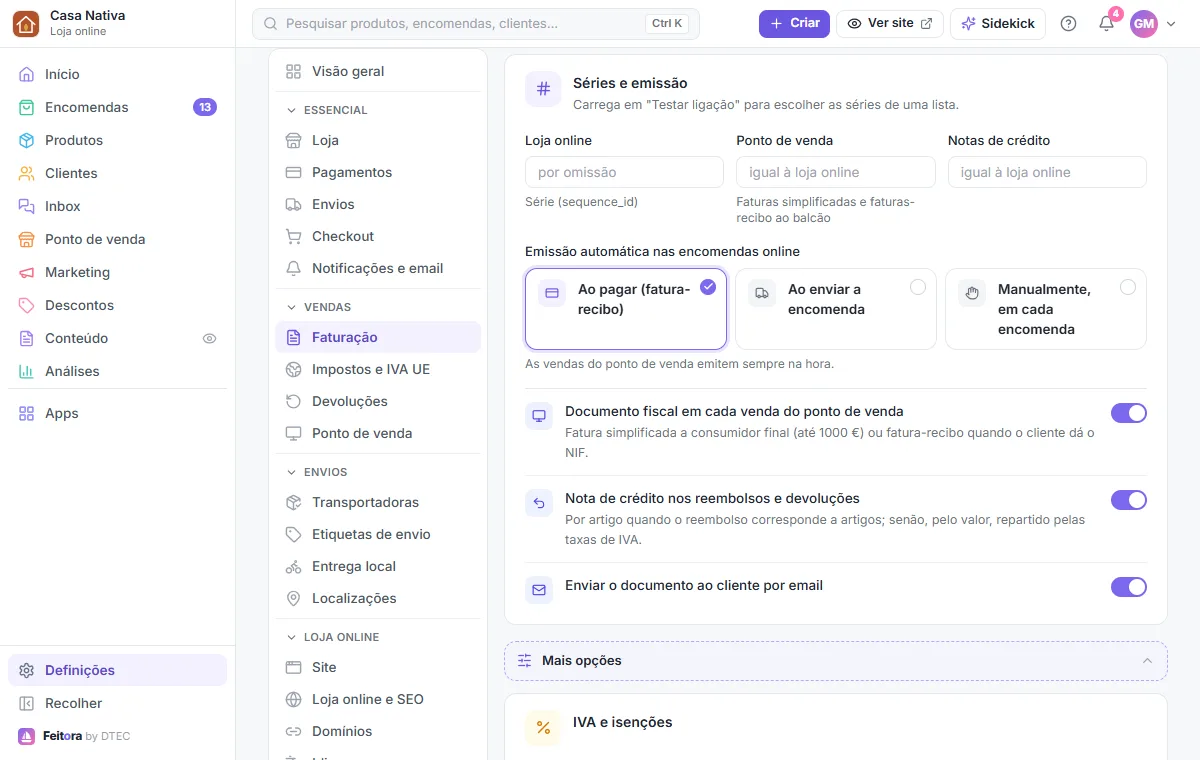Open Faturação settings page

(x=378, y=337)
